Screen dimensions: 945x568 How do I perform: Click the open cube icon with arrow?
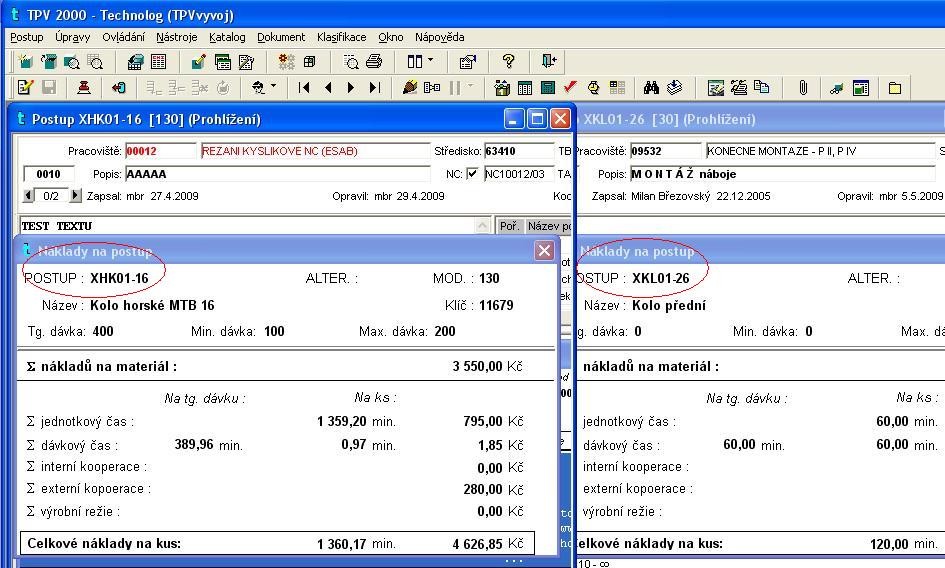(48, 62)
